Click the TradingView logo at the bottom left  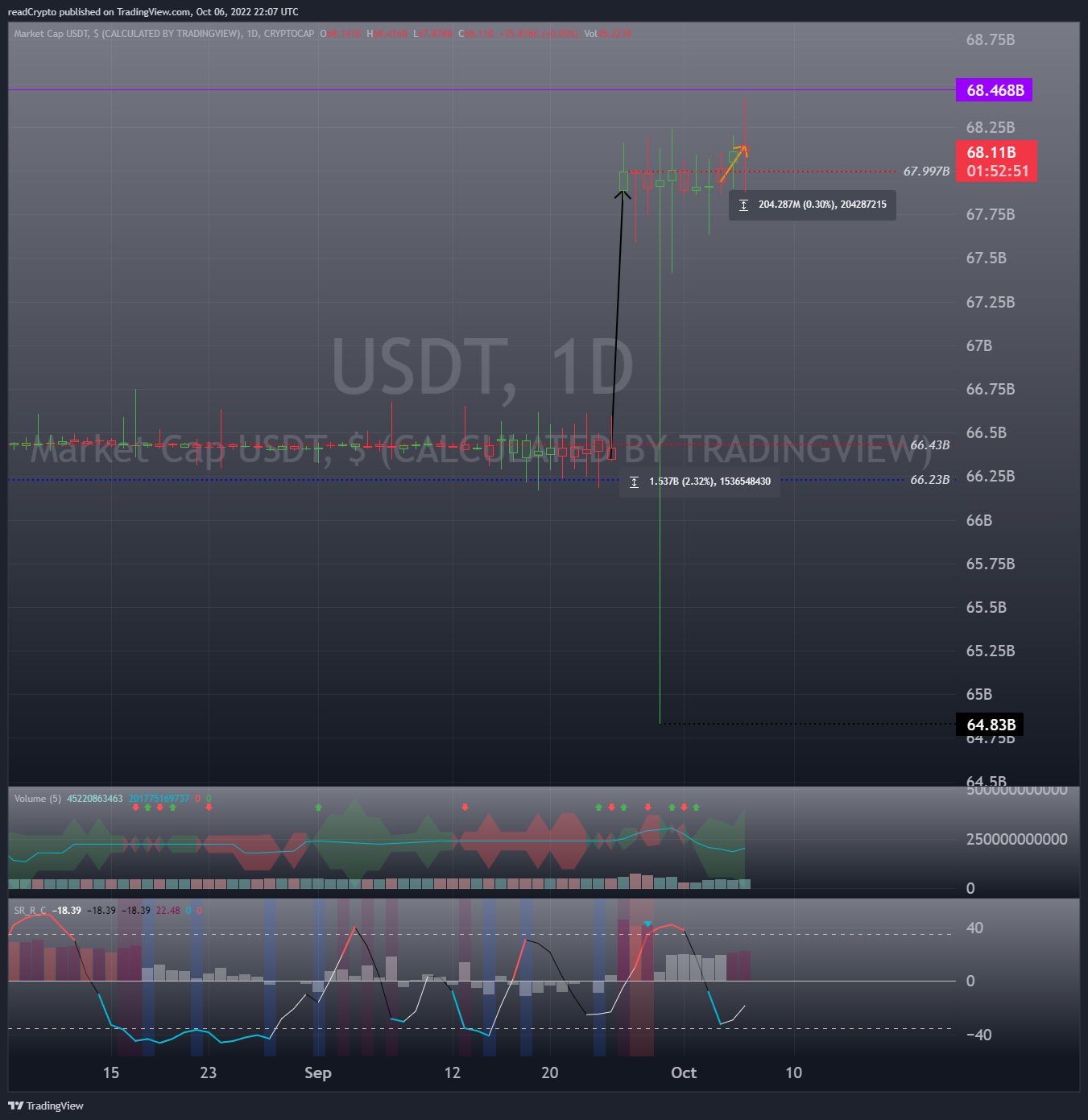point(46,1106)
